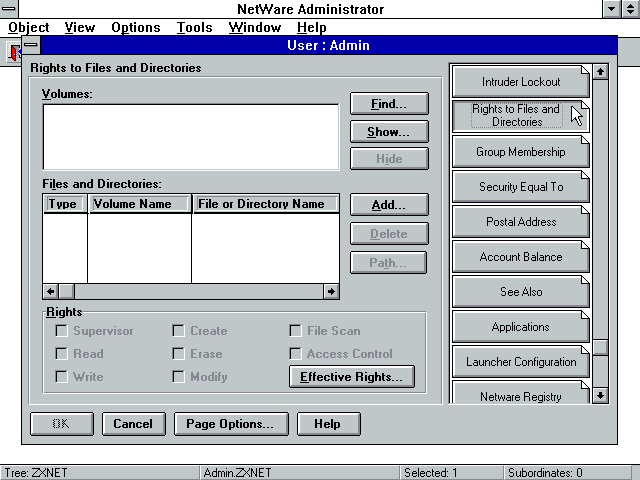Click Admin.ZXNET in status bar
Viewport: 640px width, 480px height.
point(299,473)
